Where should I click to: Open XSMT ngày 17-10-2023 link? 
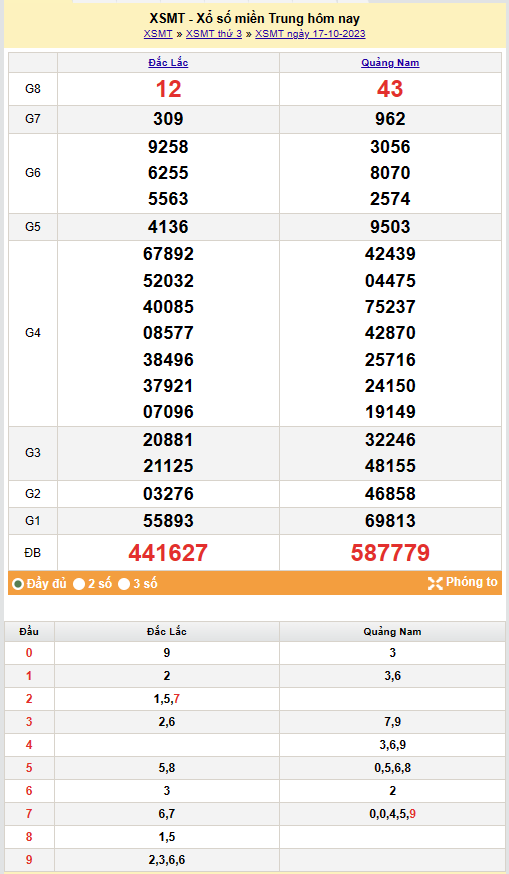(x=310, y=33)
